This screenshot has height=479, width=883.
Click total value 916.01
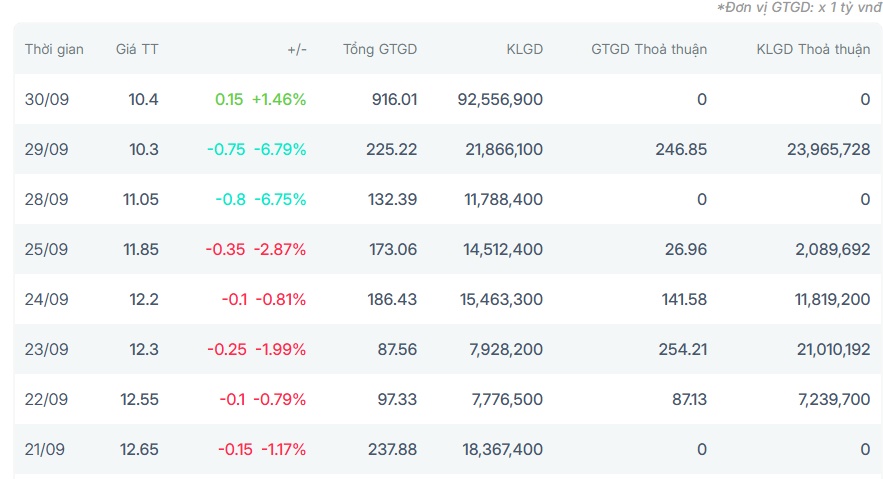tap(394, 100)
